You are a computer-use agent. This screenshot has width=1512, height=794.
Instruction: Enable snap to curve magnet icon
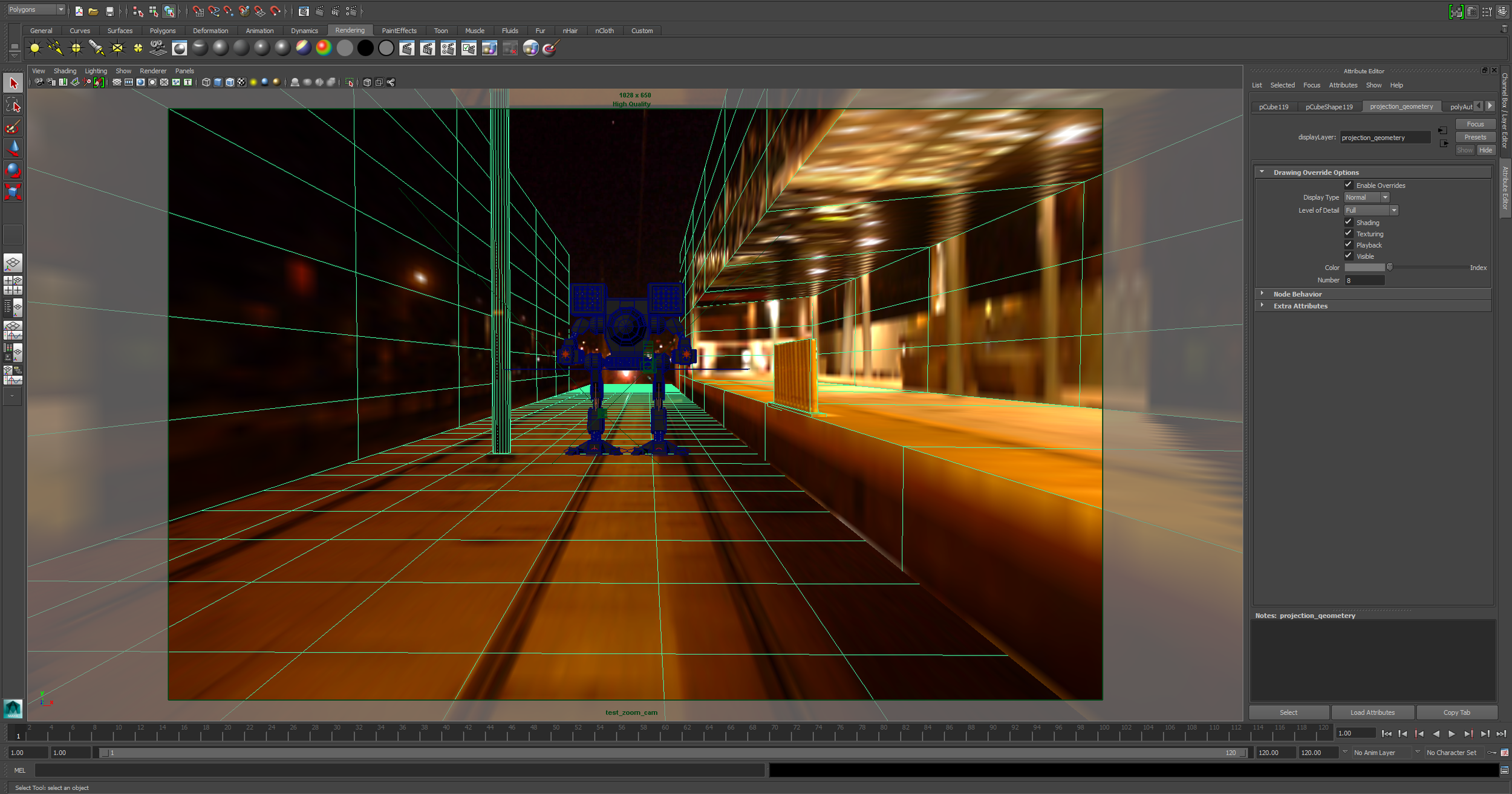[213, 11]
